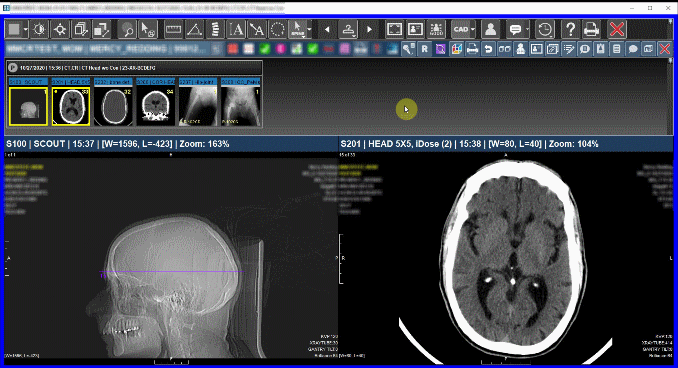This screenshot has width=678, height=368.
Task: Click the small printer icon in second toolbar
Action: click(472, 49)
